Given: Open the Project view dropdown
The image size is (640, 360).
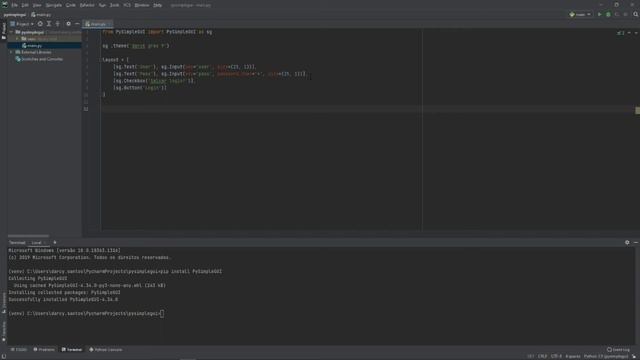Looking at the screenshot, I should pyautogui.click(x=22, y=24).
